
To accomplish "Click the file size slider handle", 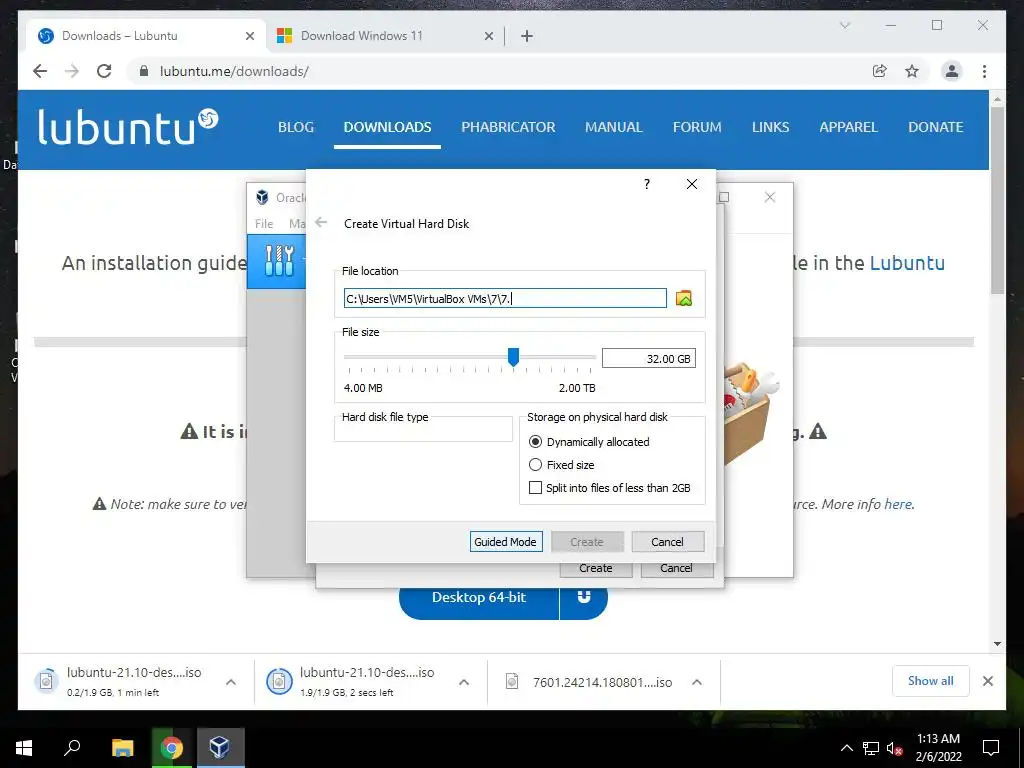I will click(513, 357).
